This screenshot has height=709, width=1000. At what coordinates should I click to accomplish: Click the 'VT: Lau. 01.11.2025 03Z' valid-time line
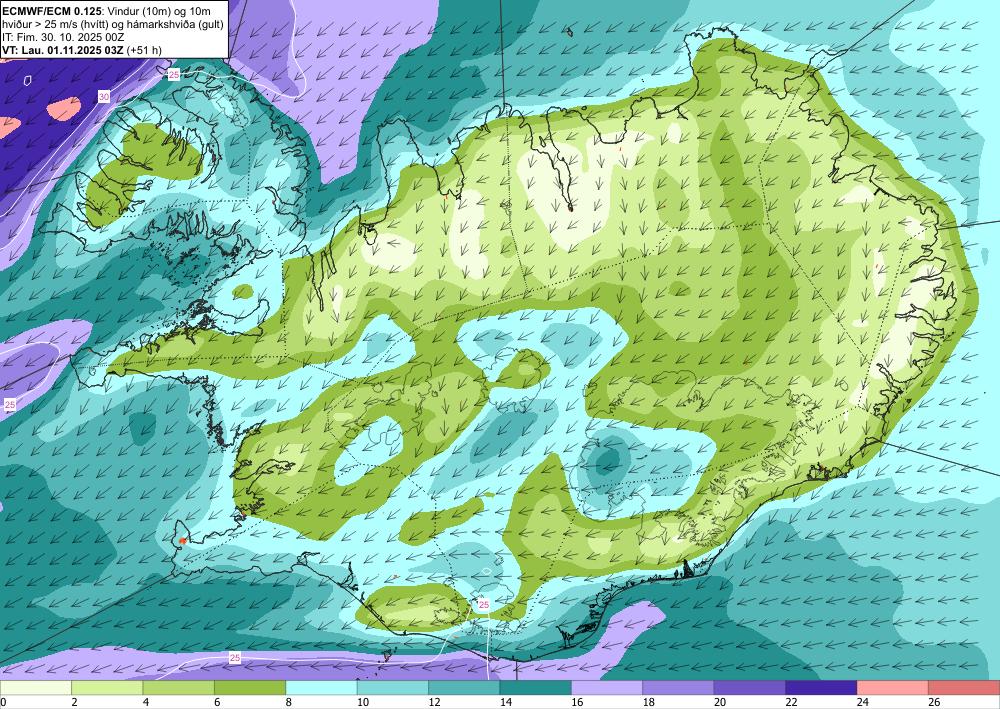(82, 50)
